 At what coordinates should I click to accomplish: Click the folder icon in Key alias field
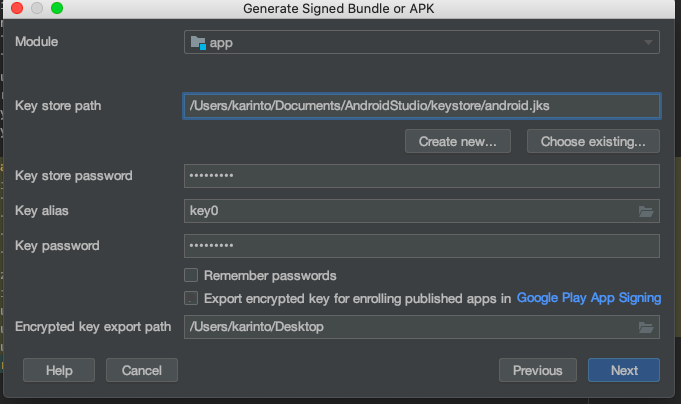[646, 212]
